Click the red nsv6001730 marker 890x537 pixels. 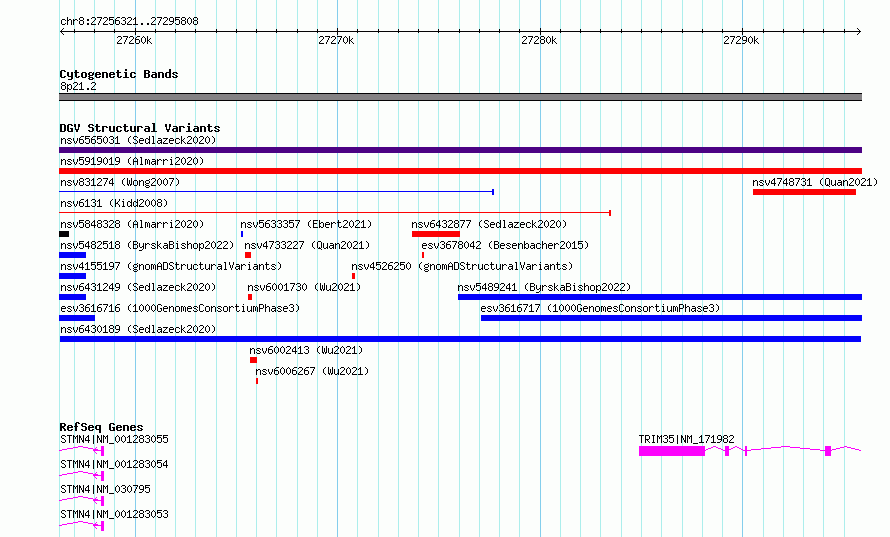[x=250, y=297]
